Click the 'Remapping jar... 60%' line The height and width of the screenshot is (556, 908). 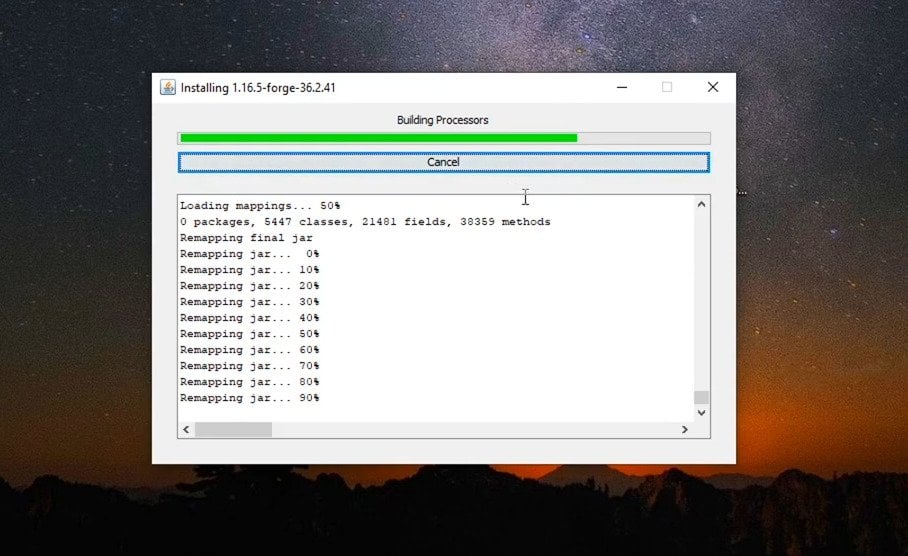tap(250, 350)
